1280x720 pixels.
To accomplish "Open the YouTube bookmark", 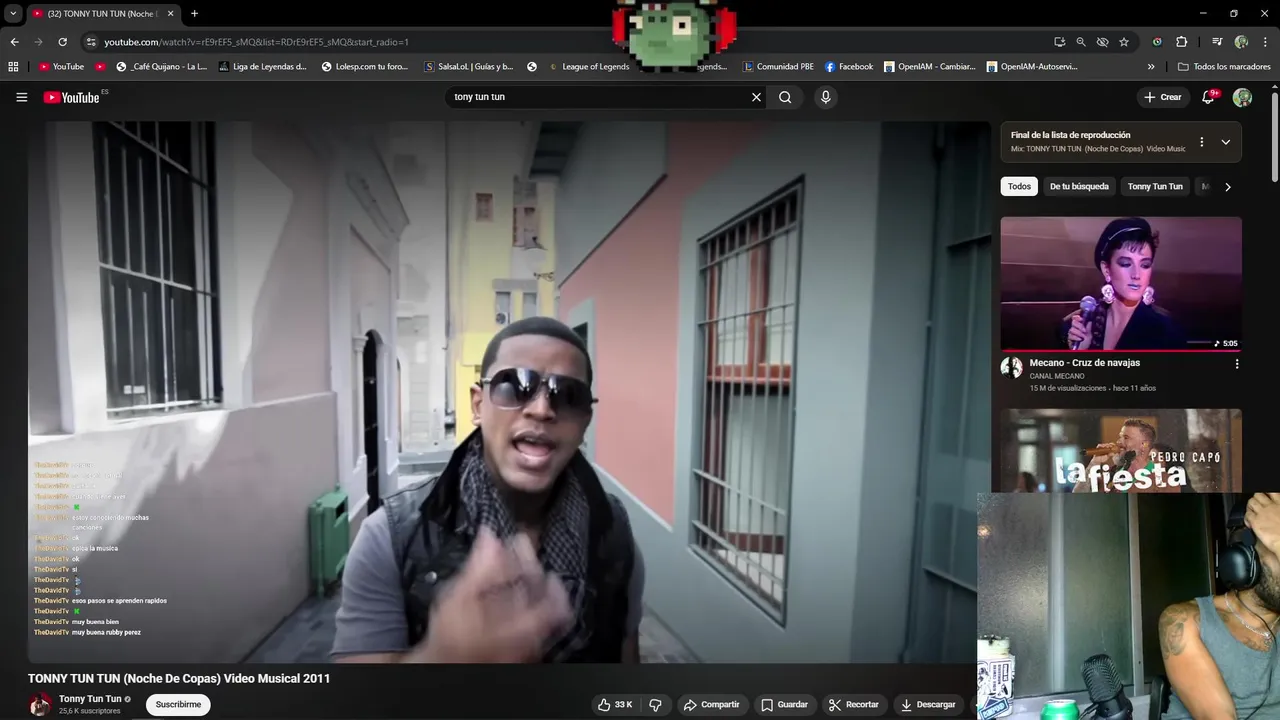I will 62,67.
